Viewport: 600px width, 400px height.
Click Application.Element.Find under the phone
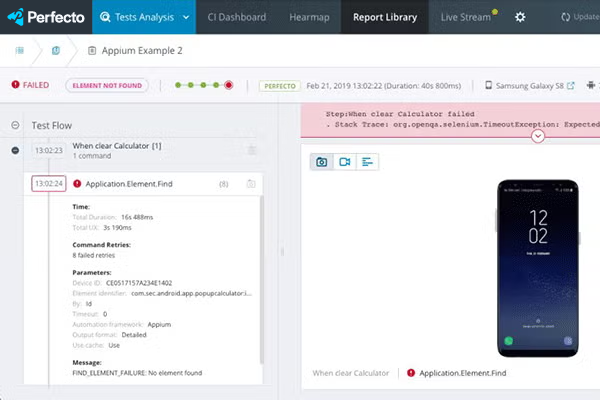tap(462, 373)
